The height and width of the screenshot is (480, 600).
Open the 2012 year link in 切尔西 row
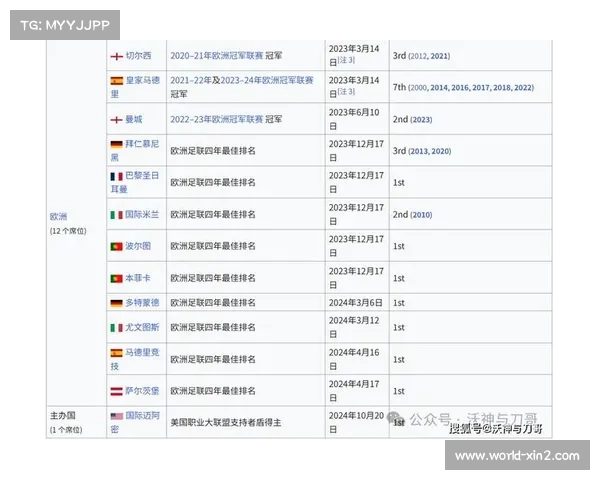[418, 56]
